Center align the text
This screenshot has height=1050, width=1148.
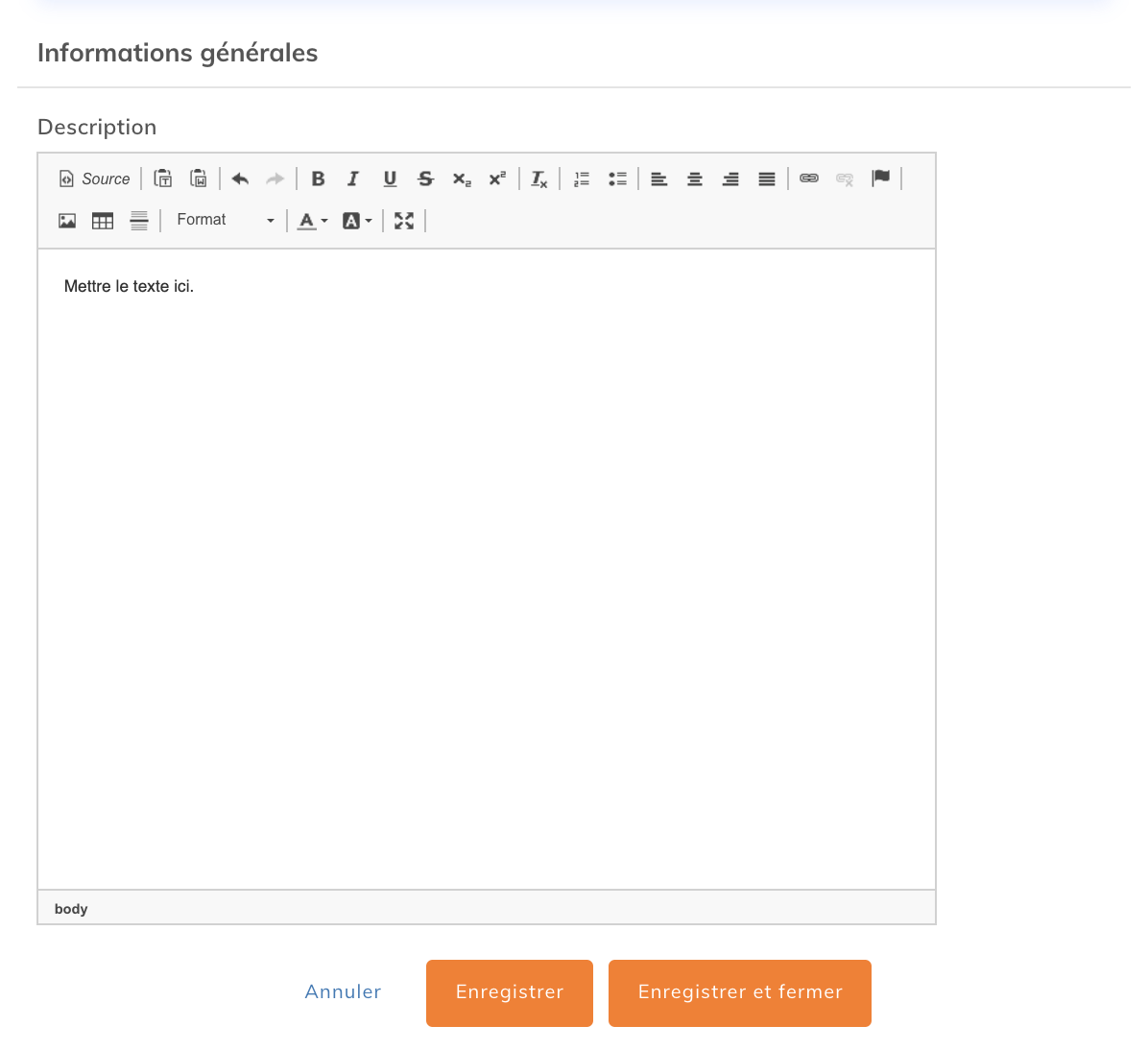(x=695, y=179)
